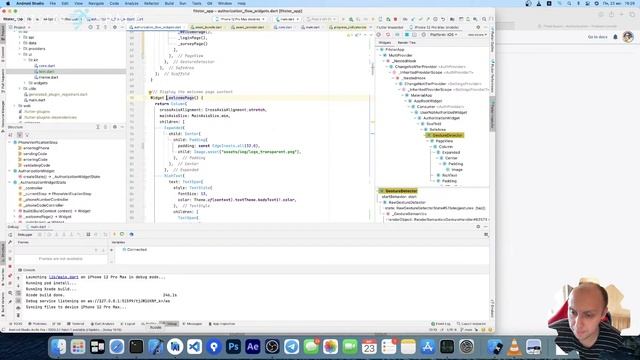Switch to the Debugger tab
This screenshot has height=360, width=640.
pos(25,235)
